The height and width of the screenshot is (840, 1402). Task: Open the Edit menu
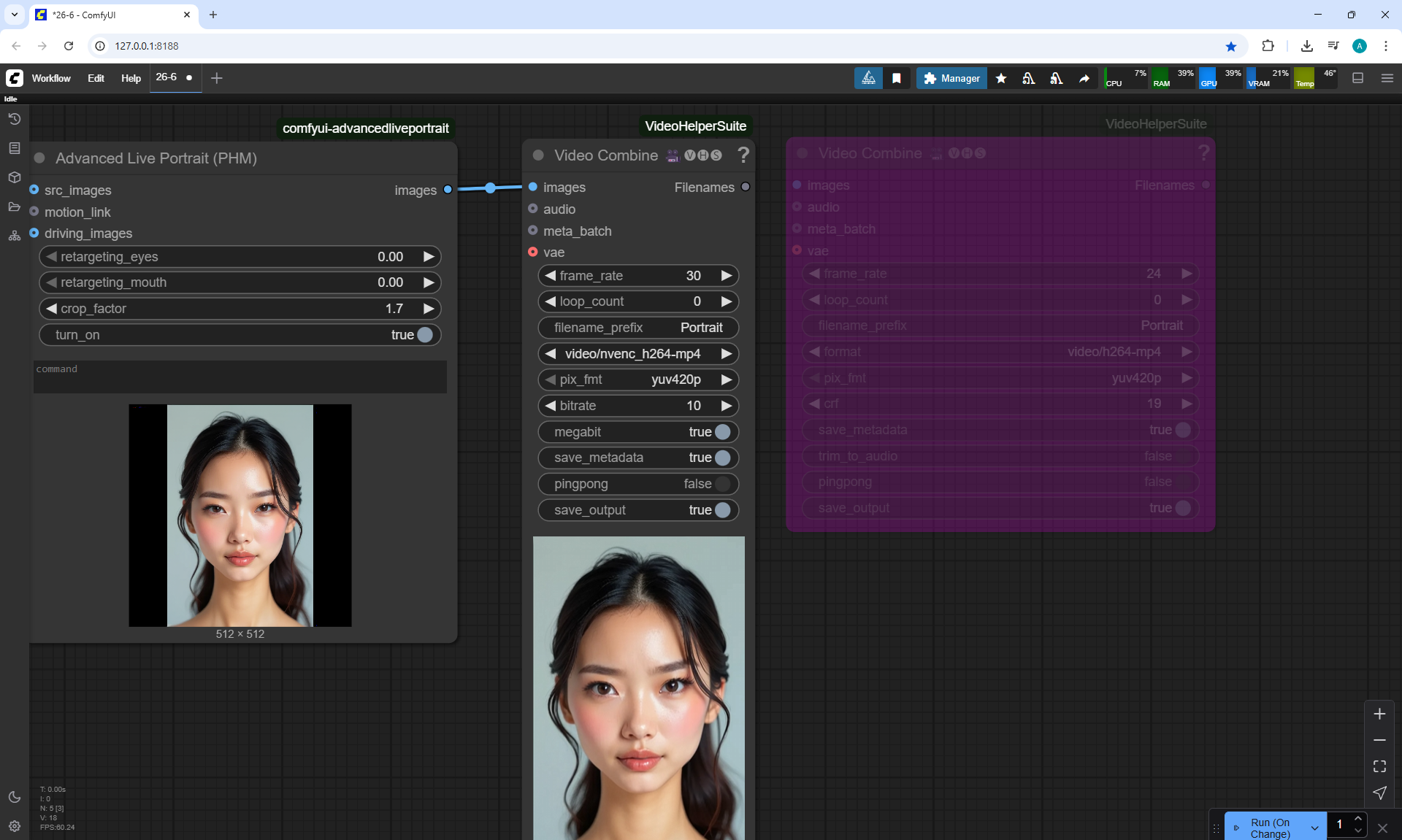click(96, 78)
